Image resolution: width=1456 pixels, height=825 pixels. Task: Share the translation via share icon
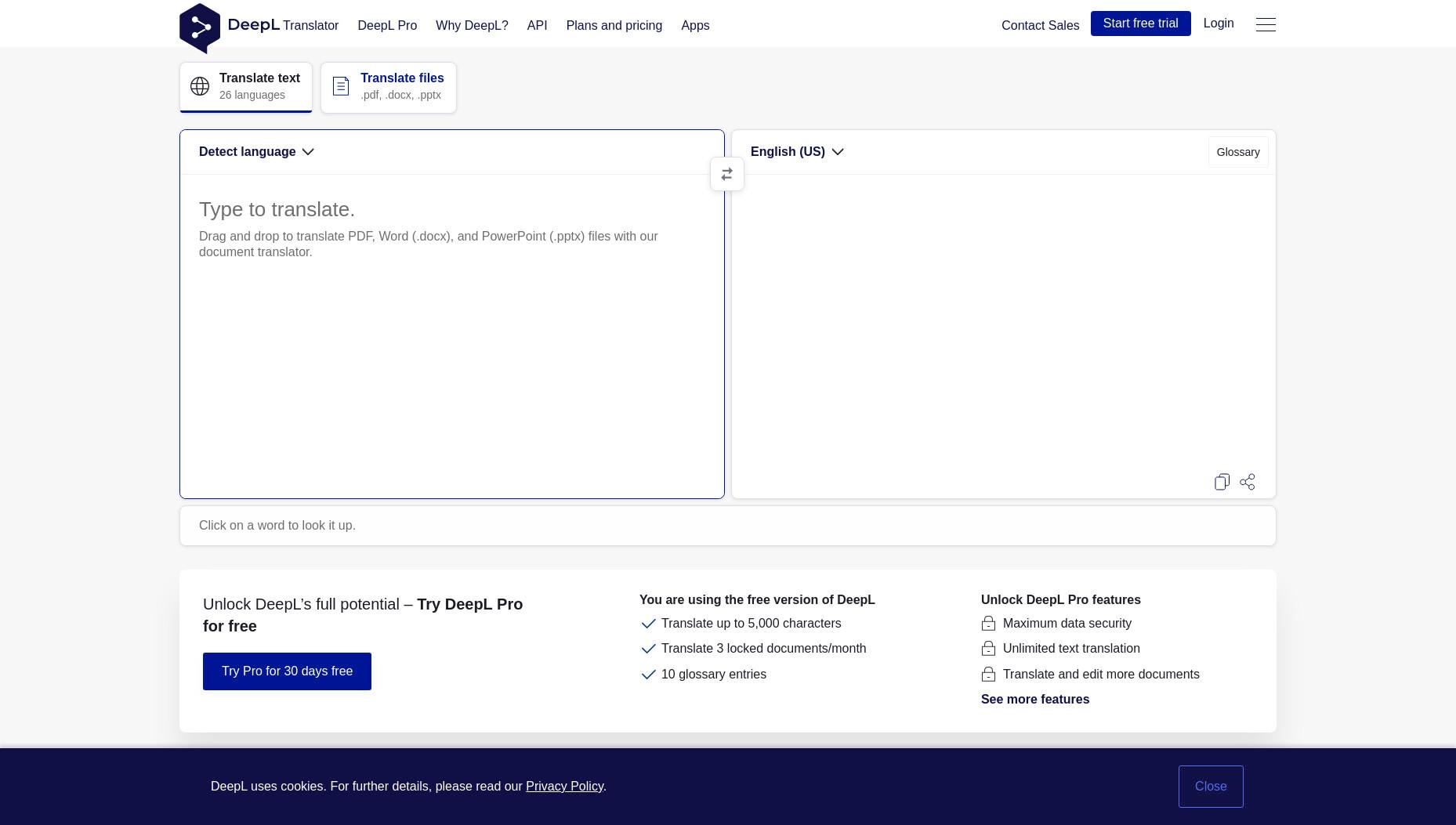coord(1248,482)
